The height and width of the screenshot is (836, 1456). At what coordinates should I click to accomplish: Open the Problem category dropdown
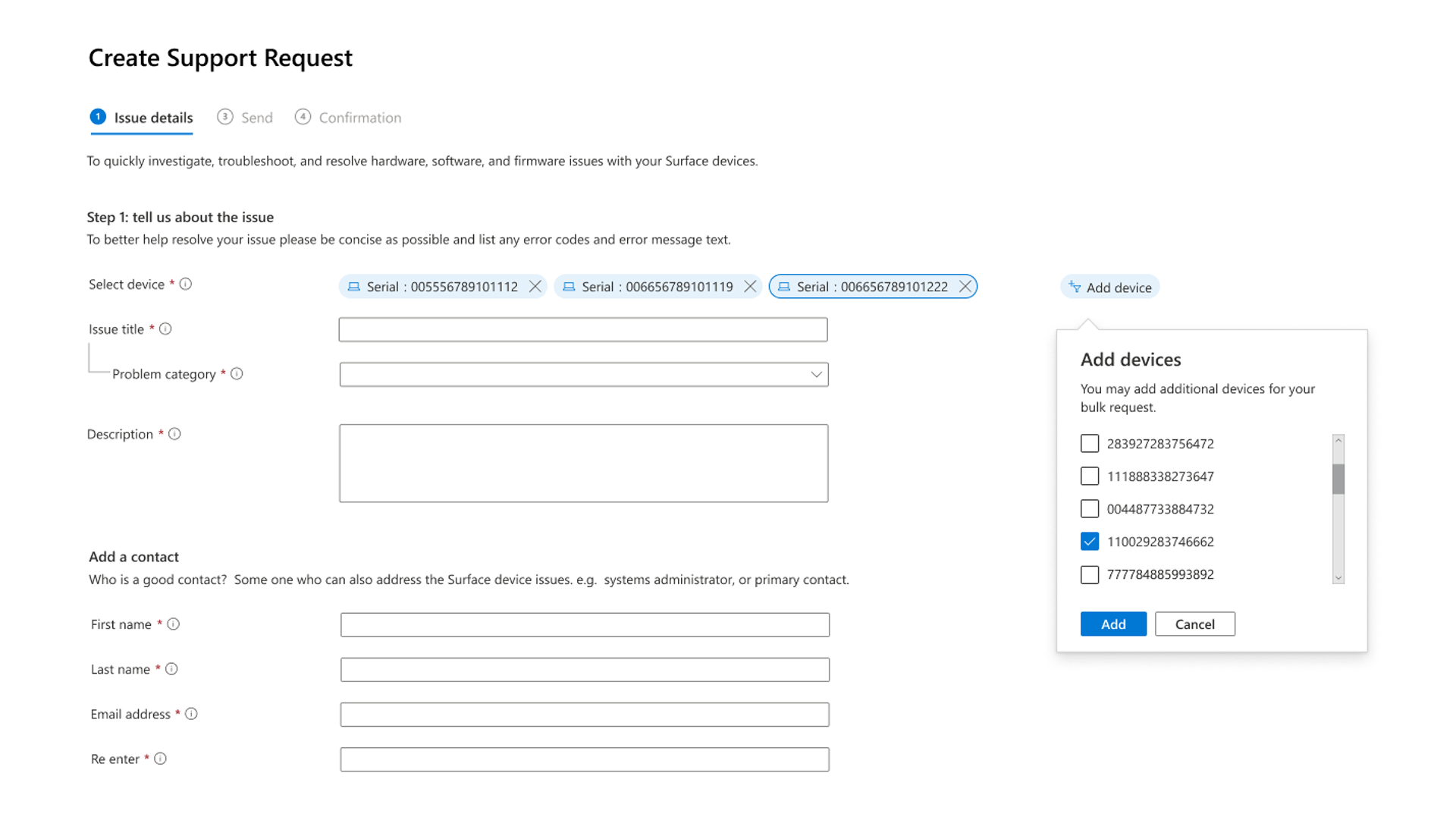(x=584, y=375)
